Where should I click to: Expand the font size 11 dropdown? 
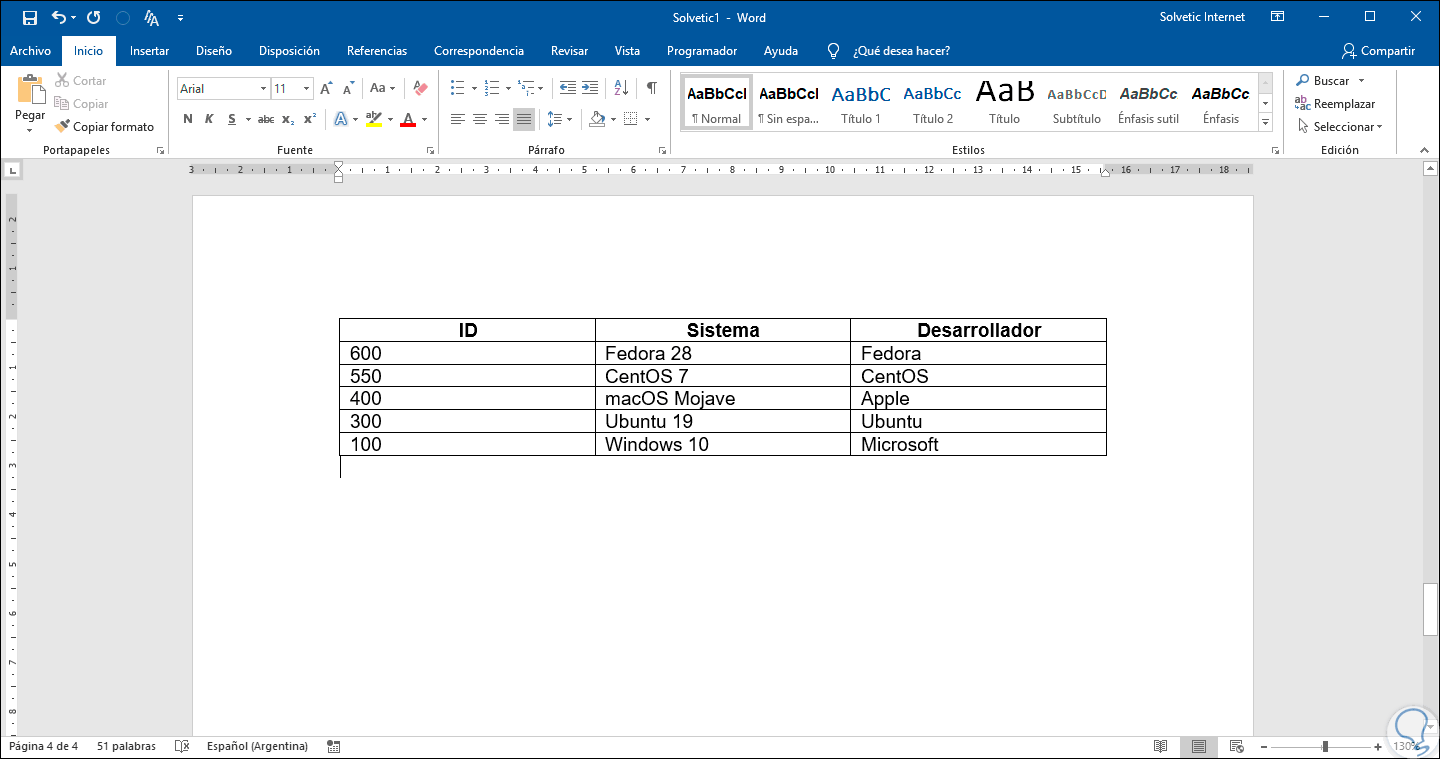click(306, 89)
